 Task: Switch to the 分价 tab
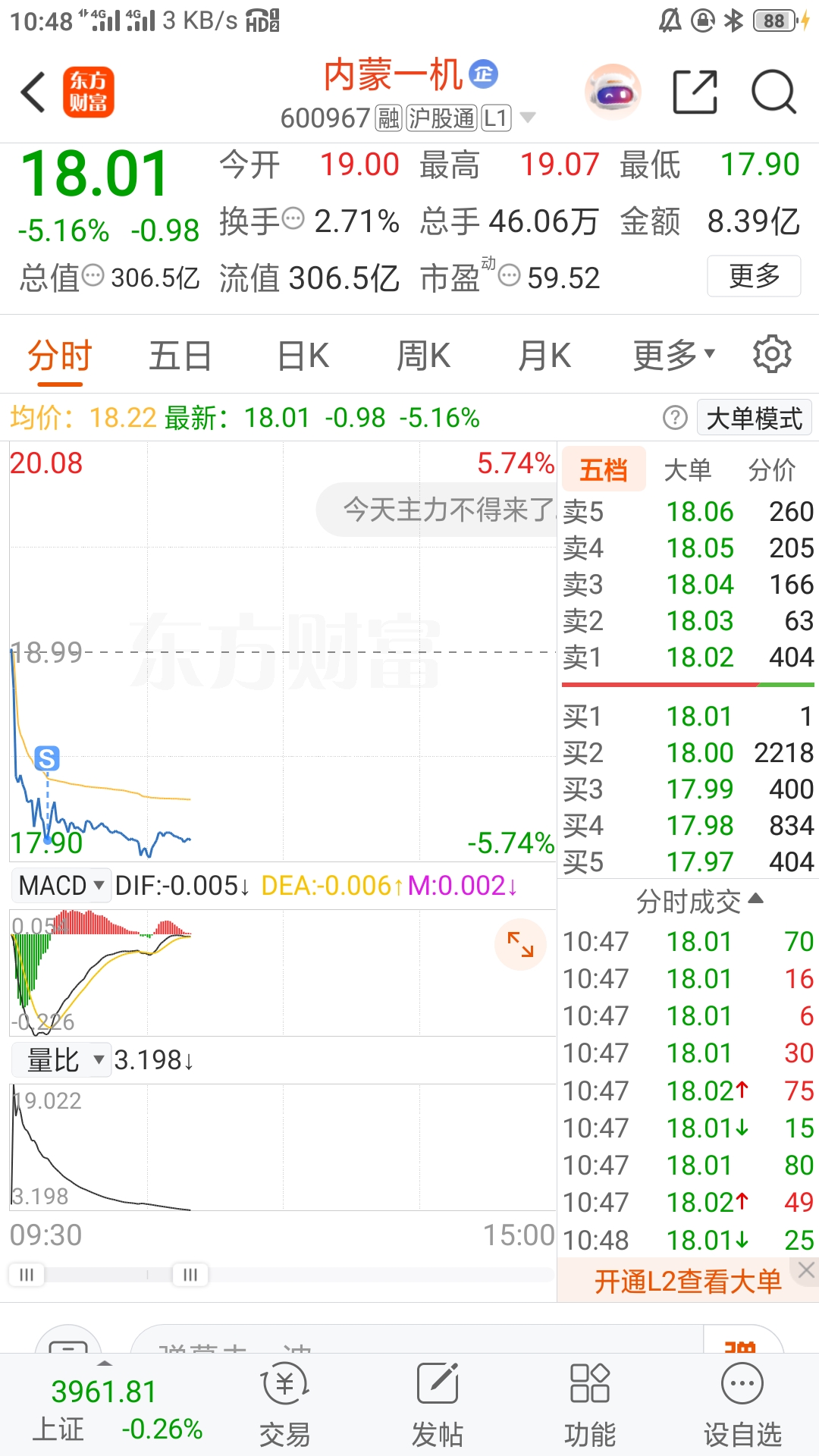pos(772,470)
